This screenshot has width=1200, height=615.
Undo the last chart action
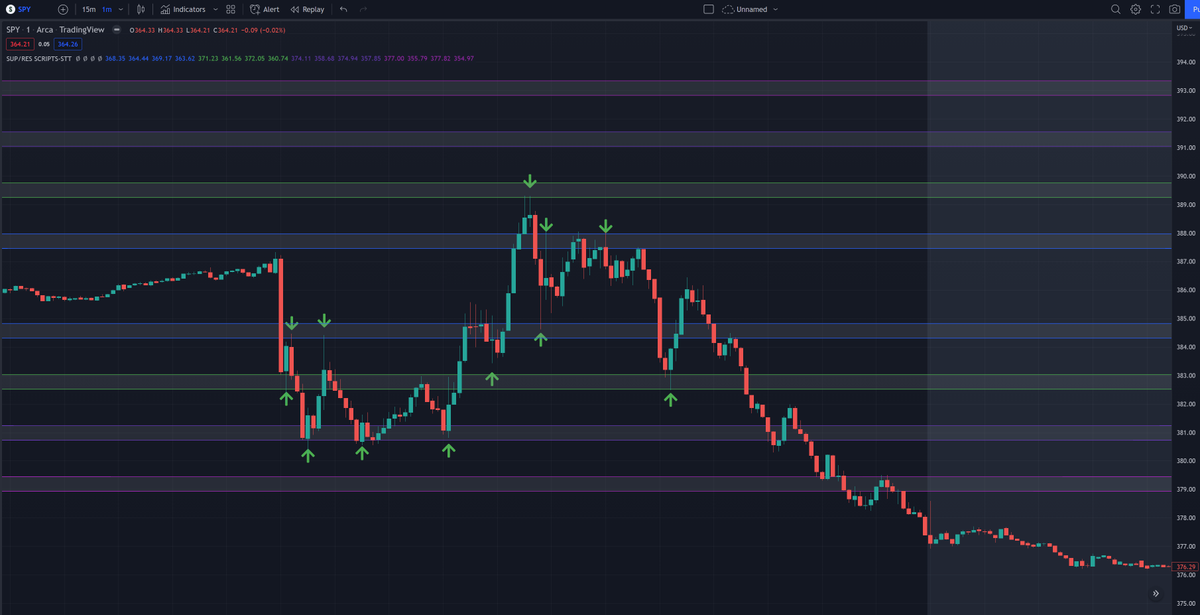343,9
